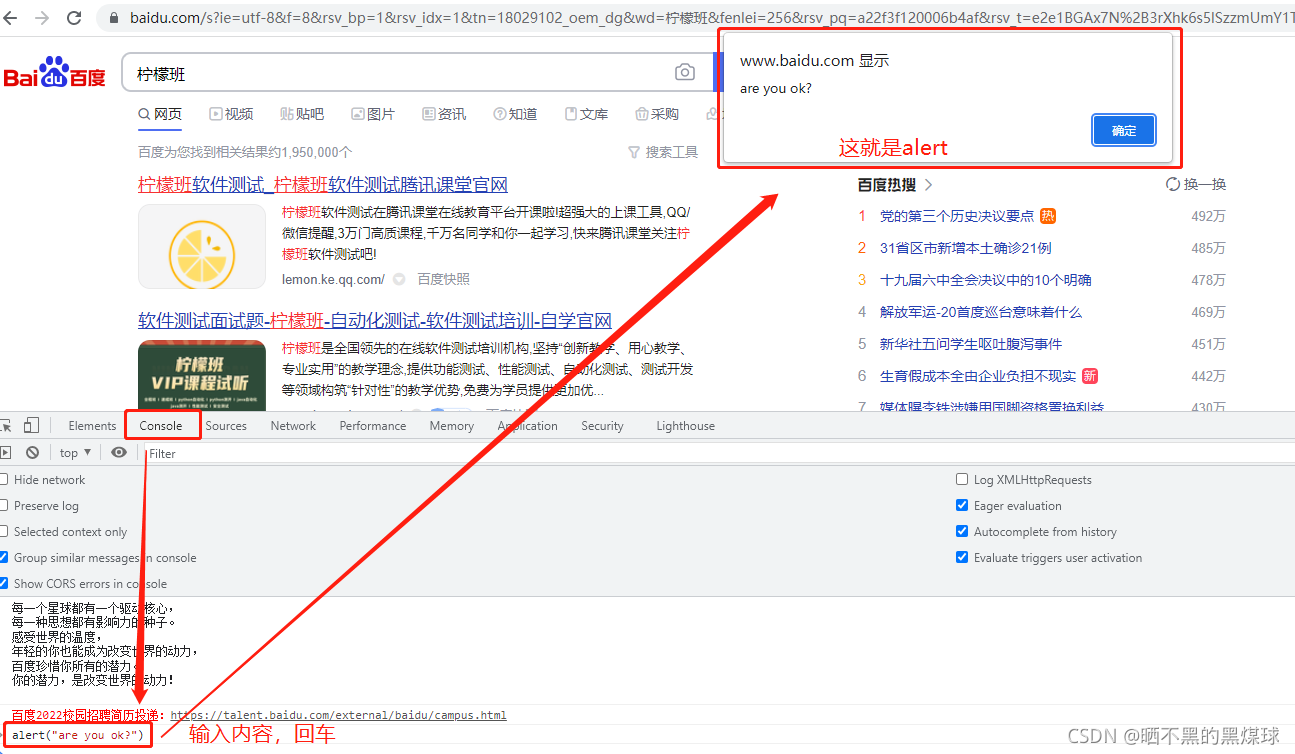This screenshot has width=1295, height=754.
Task: Open hot search 31省区市新增本土确诊21例
Action: click(x=966, y=248)
